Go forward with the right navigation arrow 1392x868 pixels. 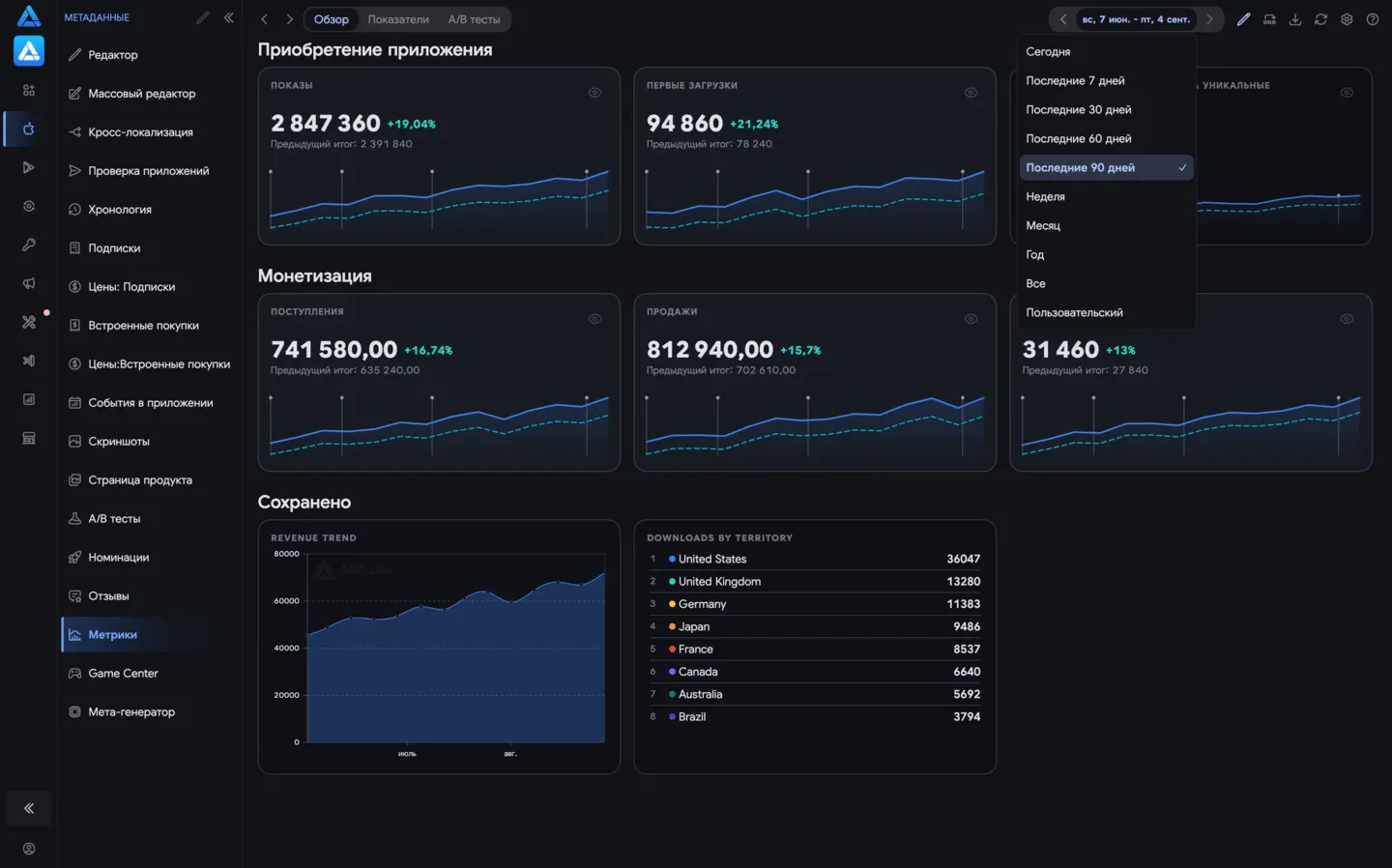(289, 19)
